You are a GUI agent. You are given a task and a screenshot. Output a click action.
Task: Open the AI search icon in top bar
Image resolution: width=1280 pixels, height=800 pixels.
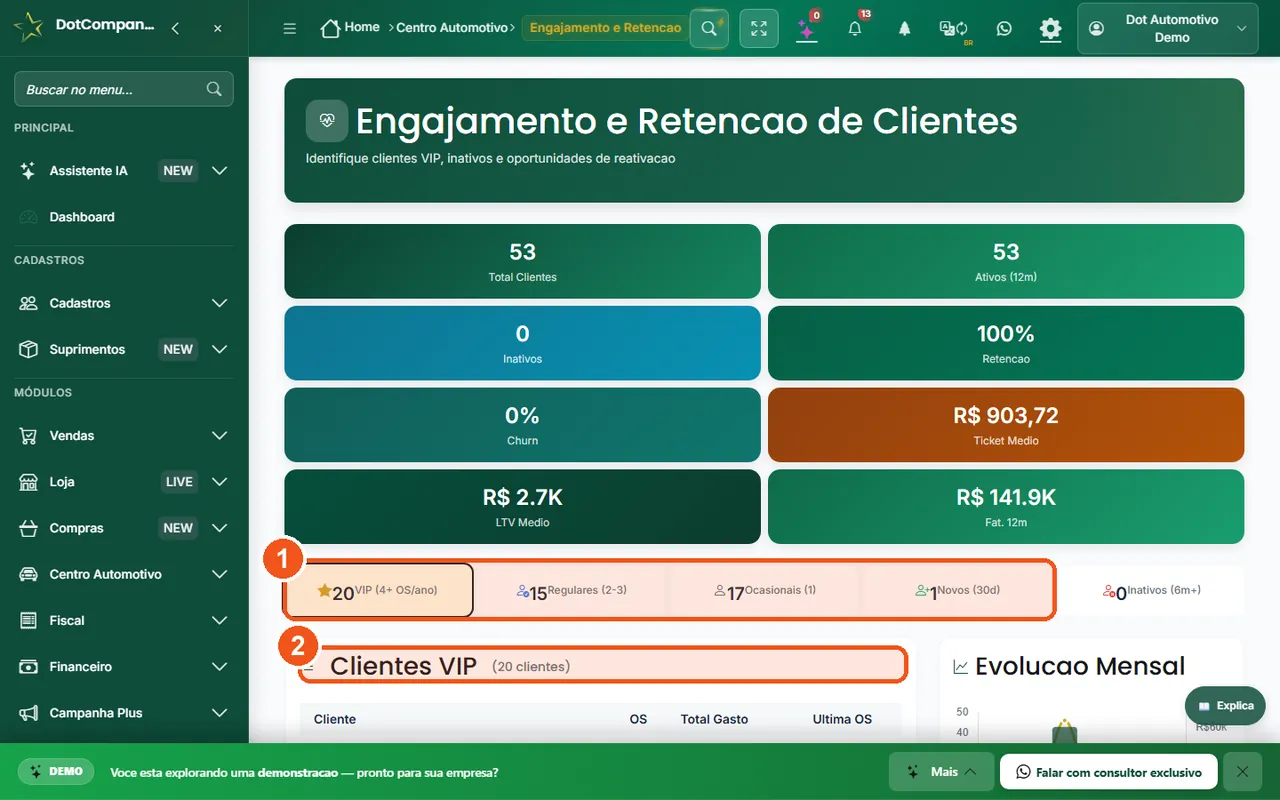(709, 28)
